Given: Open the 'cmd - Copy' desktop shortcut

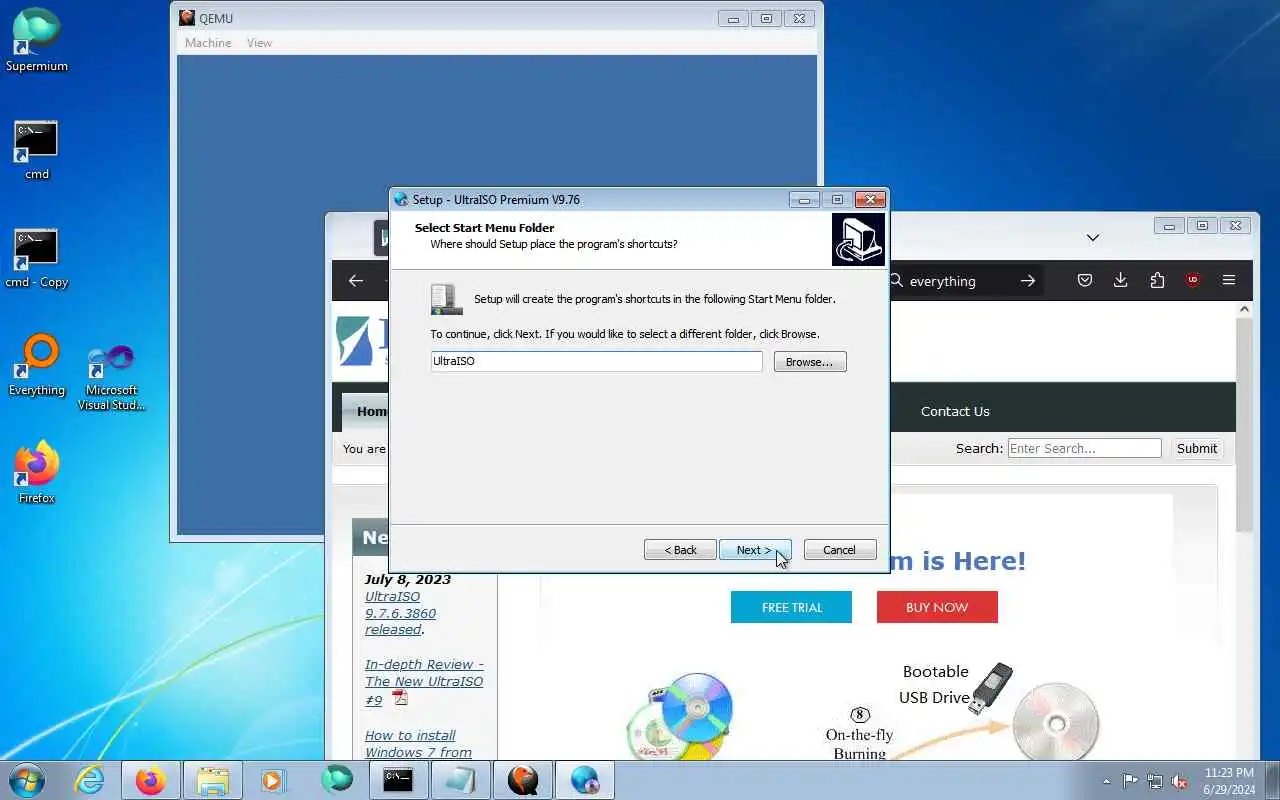Looking at the screenshot, I should (x=37, y=258).
